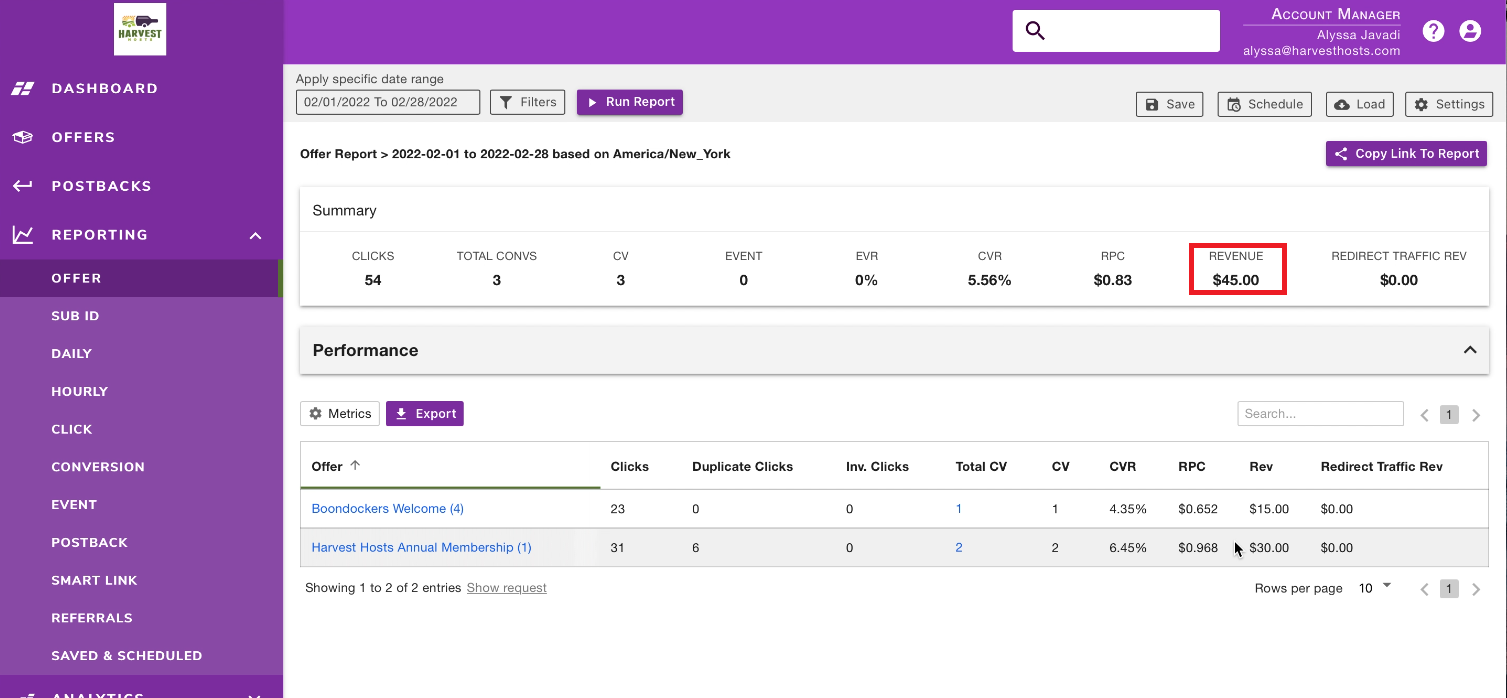
Task: Open the date range picker field
Action: click(x=388, y=102)
